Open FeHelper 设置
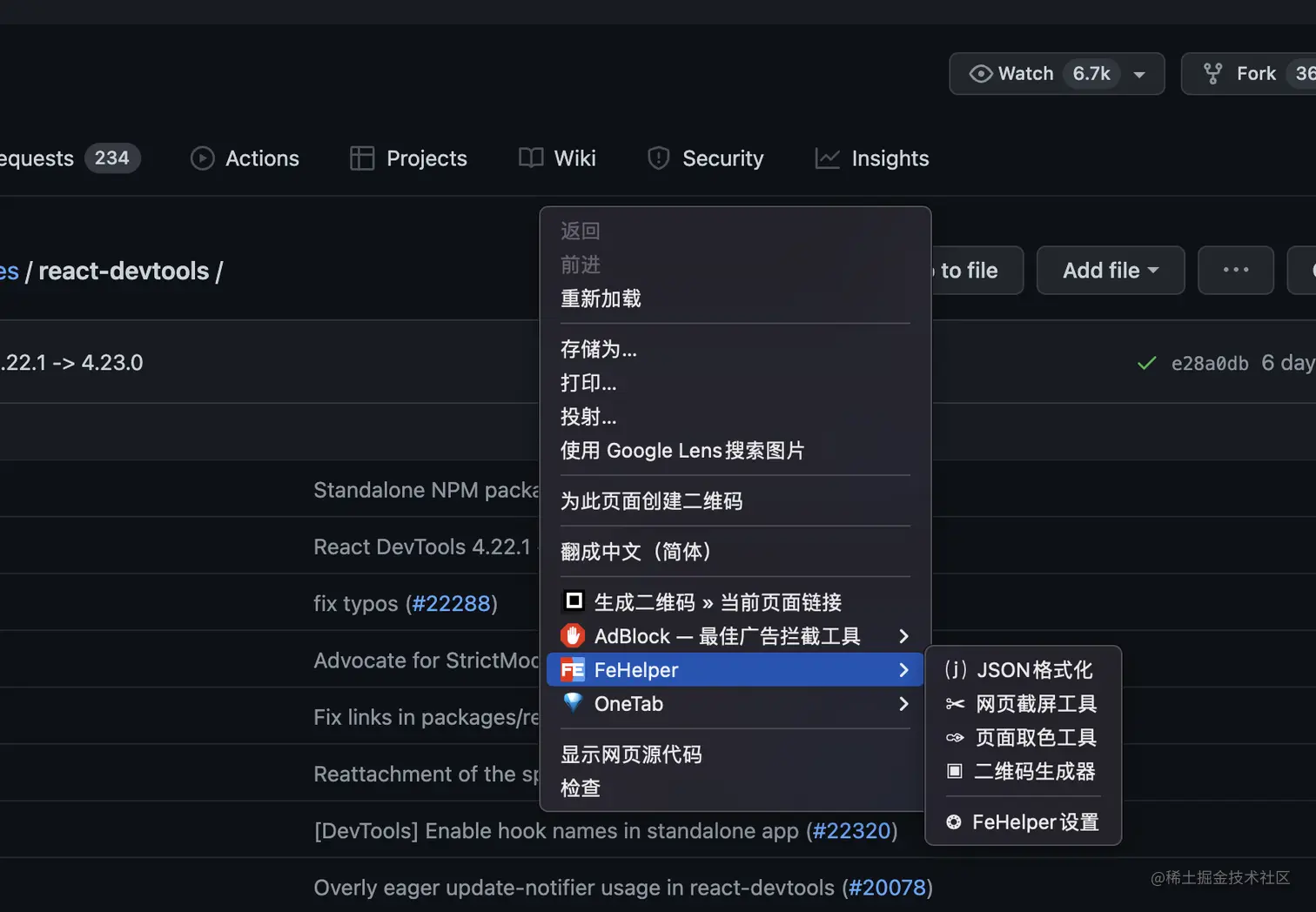The image size is (1316, 912). (x=1024, y=822)
